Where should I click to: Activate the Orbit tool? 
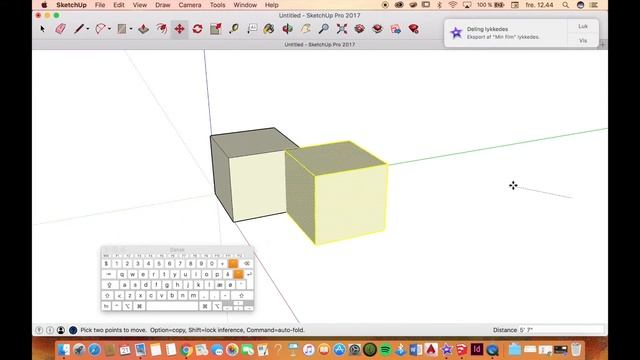coord(288,29)
